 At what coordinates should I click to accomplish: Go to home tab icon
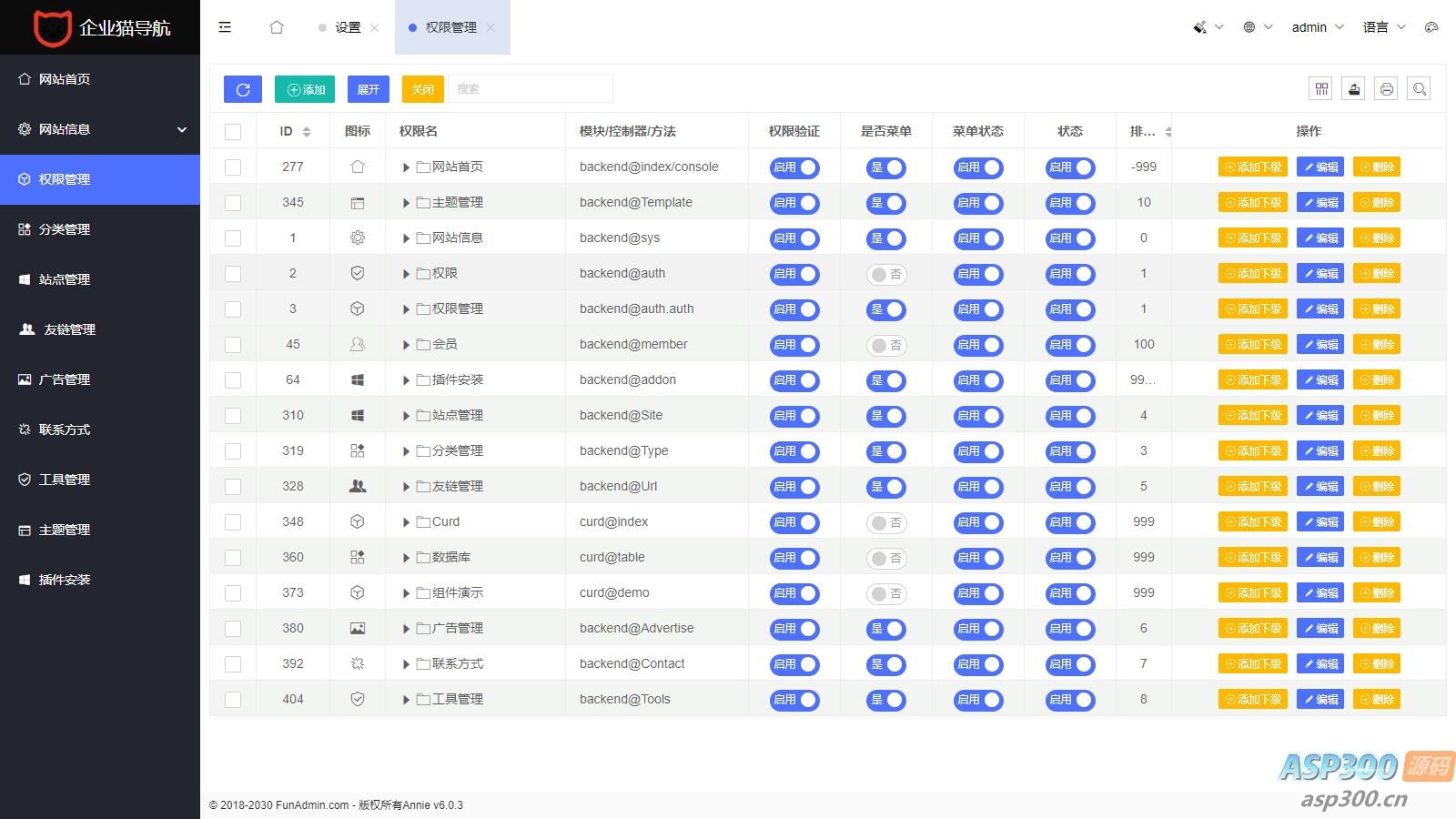click(277, 27)
